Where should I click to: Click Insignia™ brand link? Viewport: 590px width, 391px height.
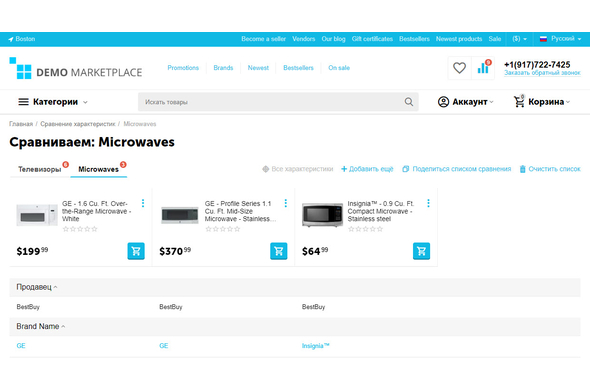click(x=315, y=346)
